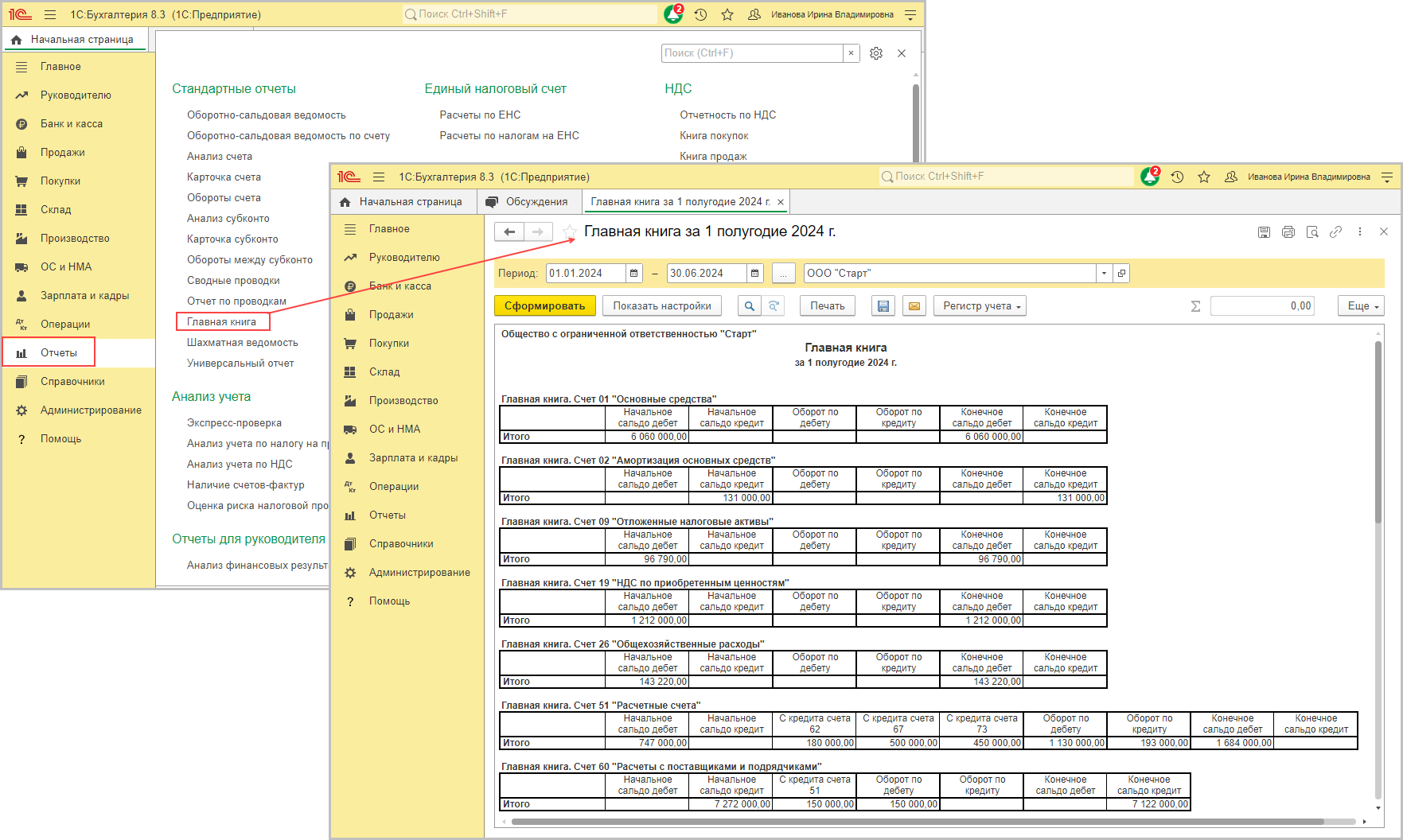Open favorites star in the front window title bar

pyautogui.click(x=1204, y=177)
